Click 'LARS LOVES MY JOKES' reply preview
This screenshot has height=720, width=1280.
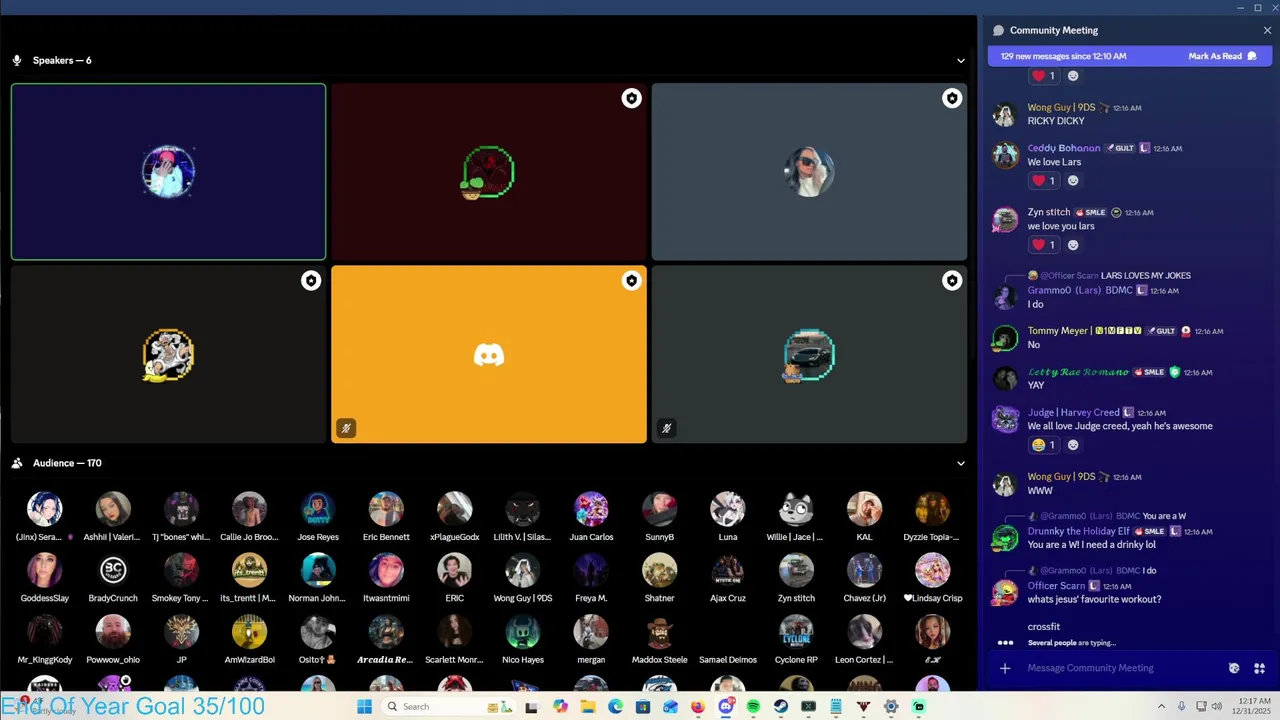point(1146,275)
